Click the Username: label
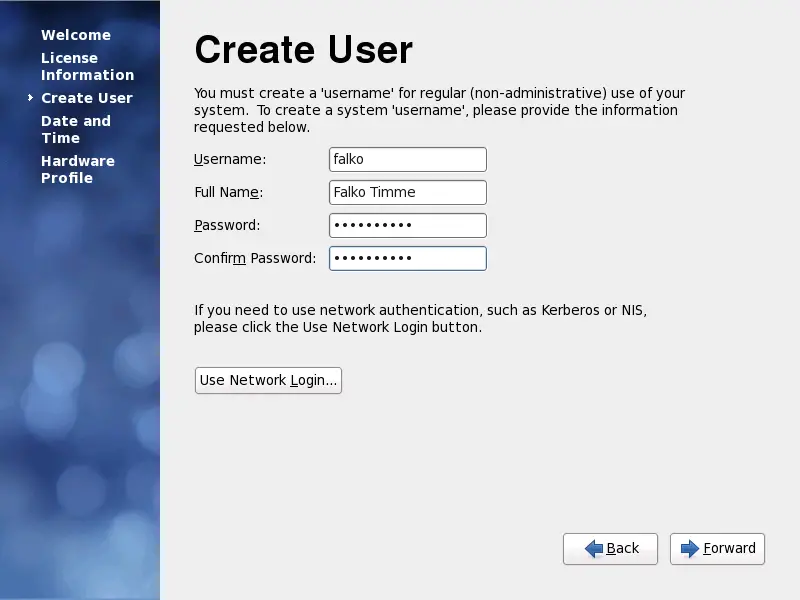Image resolution: width=800 pixels, height=600 pixels. click(230, 159)
